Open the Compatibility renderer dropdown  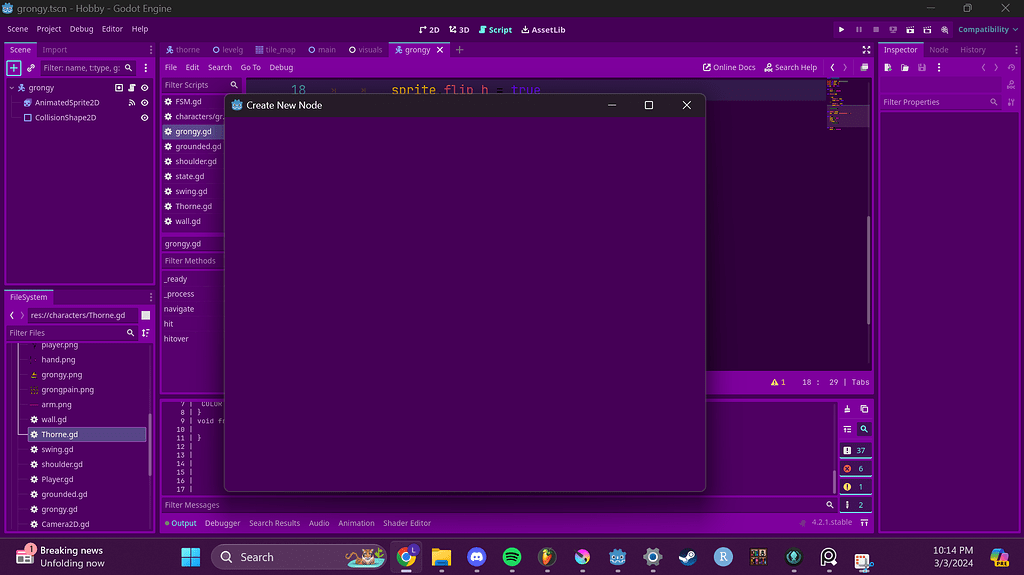click(x=987, y=29)
